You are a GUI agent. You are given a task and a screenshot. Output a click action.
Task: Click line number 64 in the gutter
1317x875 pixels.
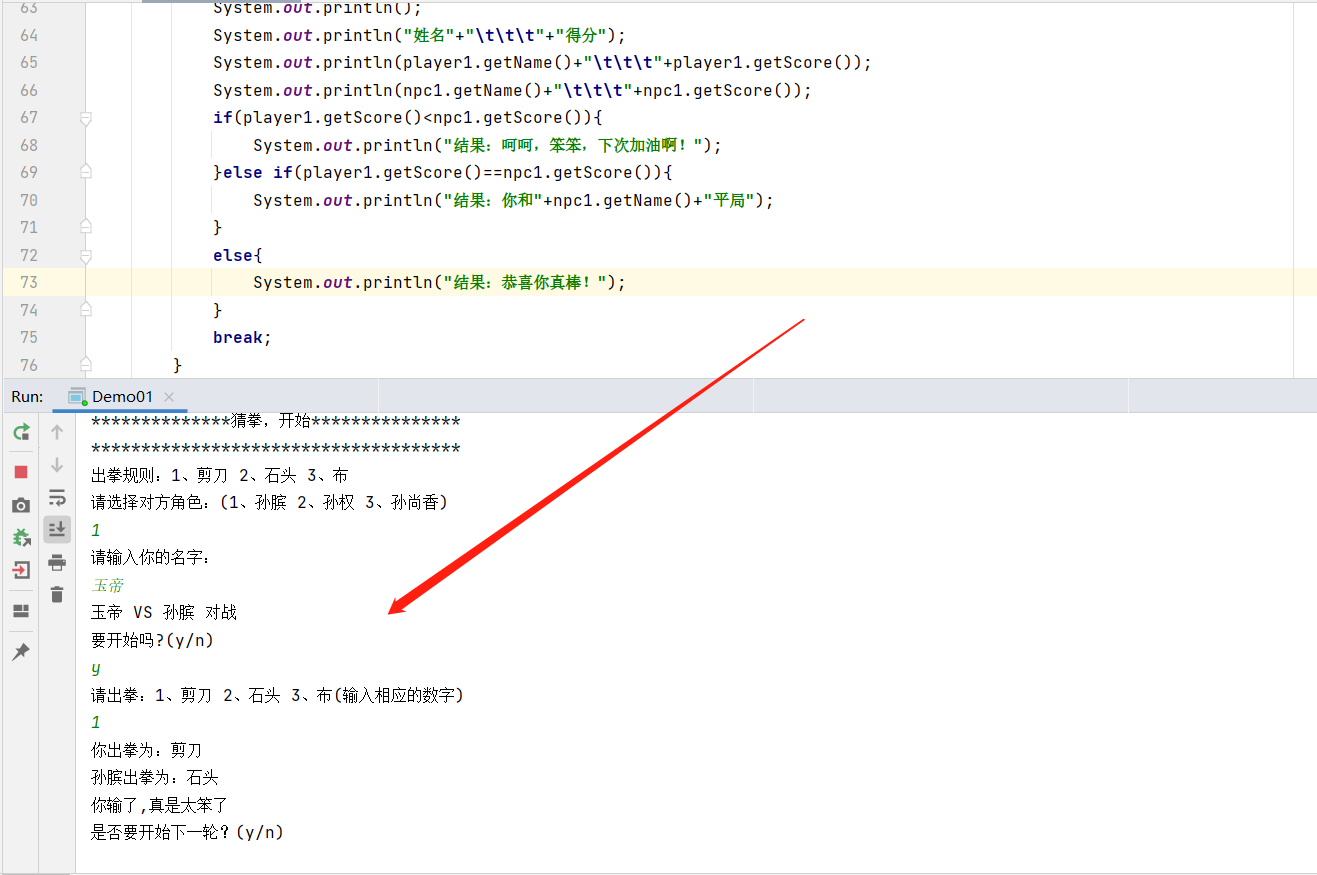coord(29,35)
